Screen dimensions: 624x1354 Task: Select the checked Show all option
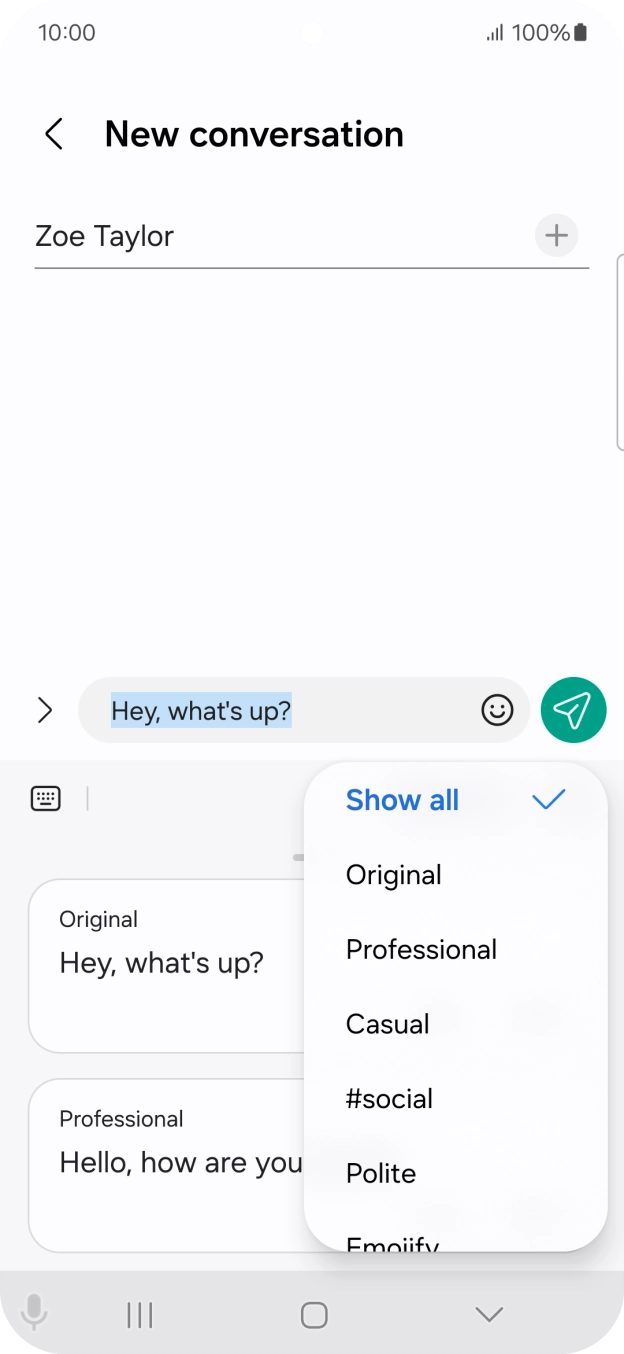pos(456,800)
